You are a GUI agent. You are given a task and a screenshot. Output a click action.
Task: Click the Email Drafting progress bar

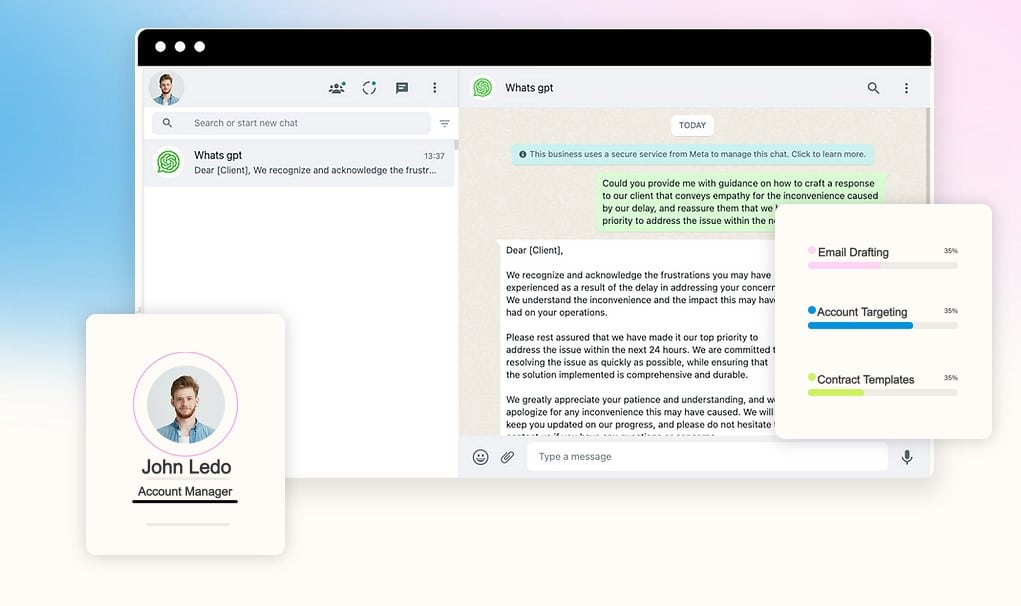pyautogui.click(x=882, y=266)
